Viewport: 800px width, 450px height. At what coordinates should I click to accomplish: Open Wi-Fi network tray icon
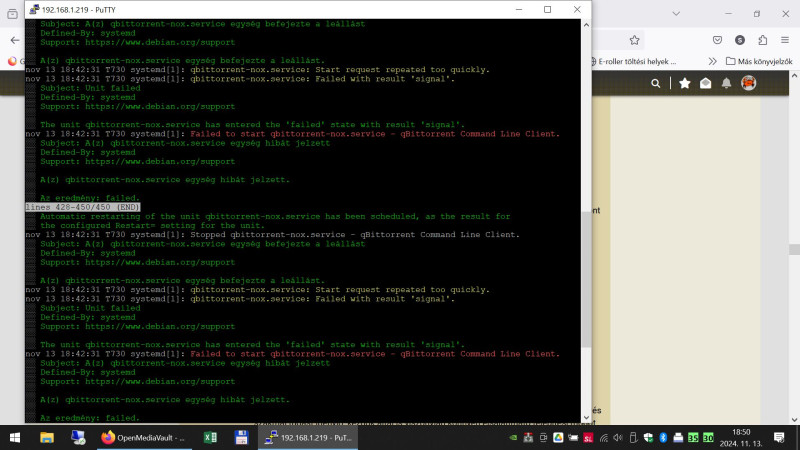pyautogui.click(x=604, y=438)
